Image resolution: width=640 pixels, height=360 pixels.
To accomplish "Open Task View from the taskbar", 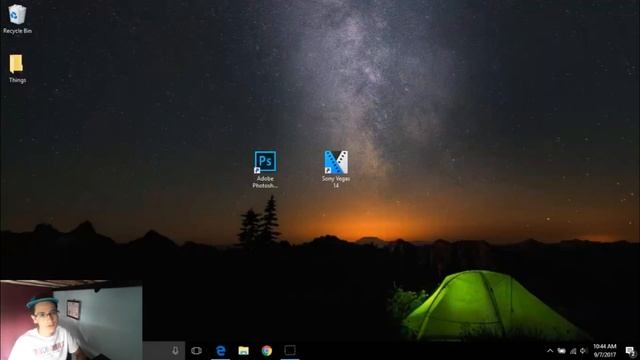I will pos(196,351).
